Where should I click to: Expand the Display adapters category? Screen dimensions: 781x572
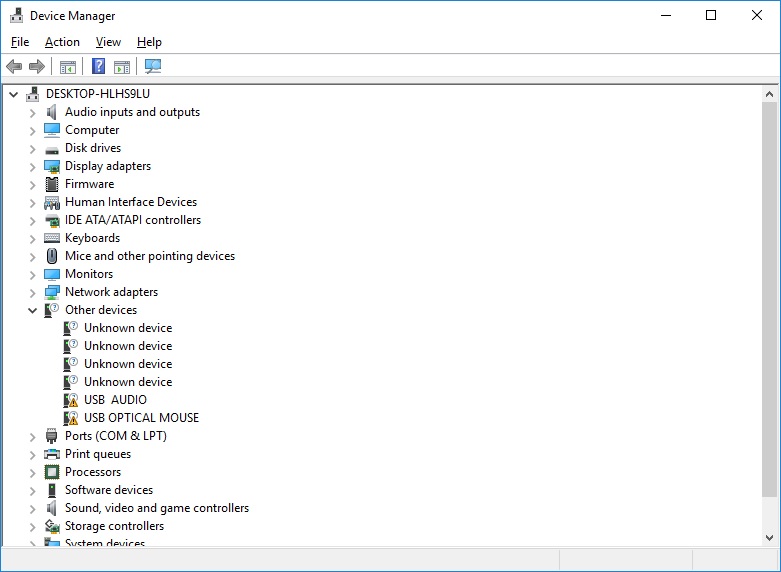(32, 167)
